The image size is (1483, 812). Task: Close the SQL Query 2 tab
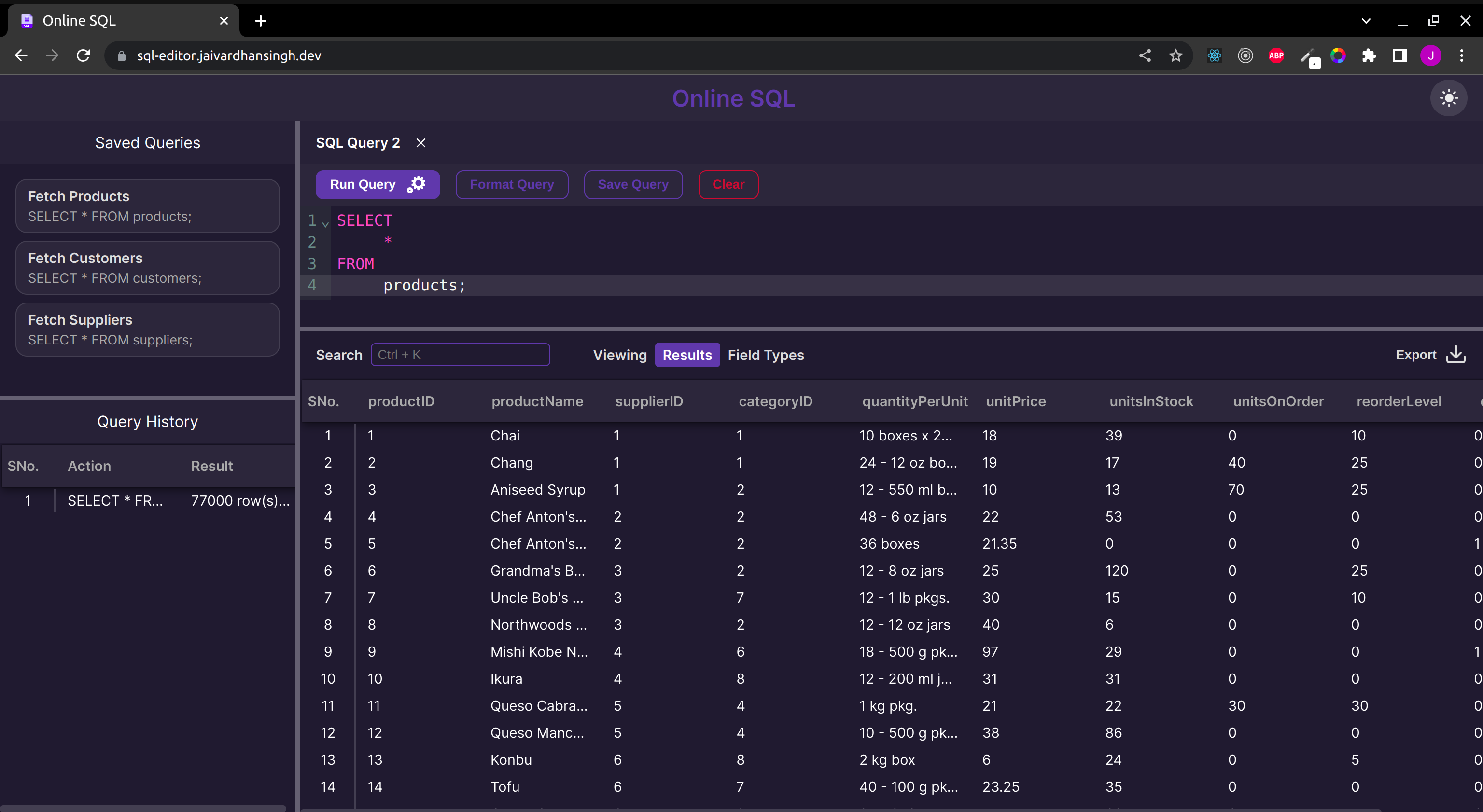pyautogui.click(x=421, y=143)
